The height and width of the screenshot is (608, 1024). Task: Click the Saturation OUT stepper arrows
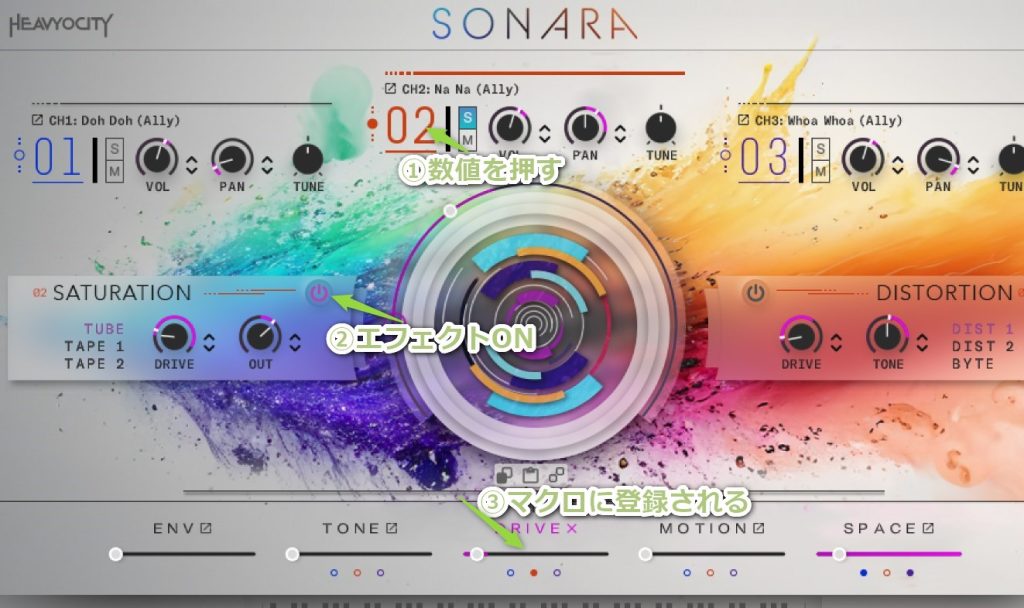pos(295,342)
